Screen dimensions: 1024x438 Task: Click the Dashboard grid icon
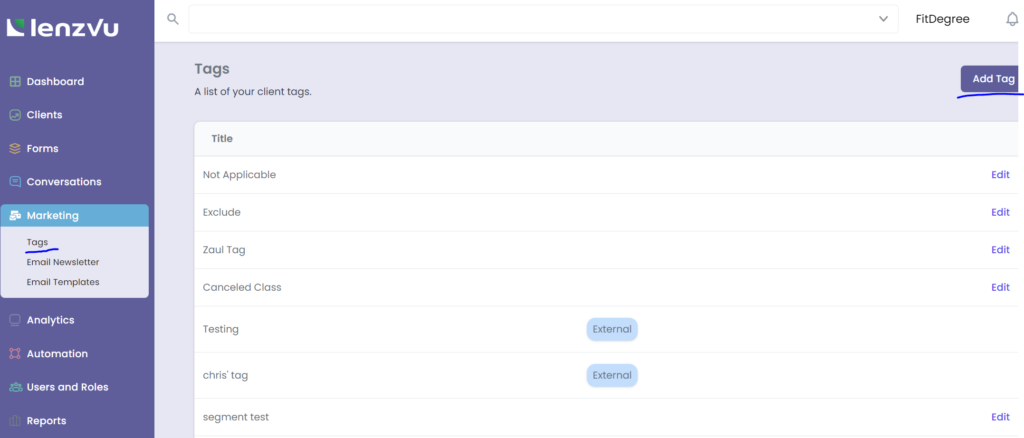[x=15, y=82]
